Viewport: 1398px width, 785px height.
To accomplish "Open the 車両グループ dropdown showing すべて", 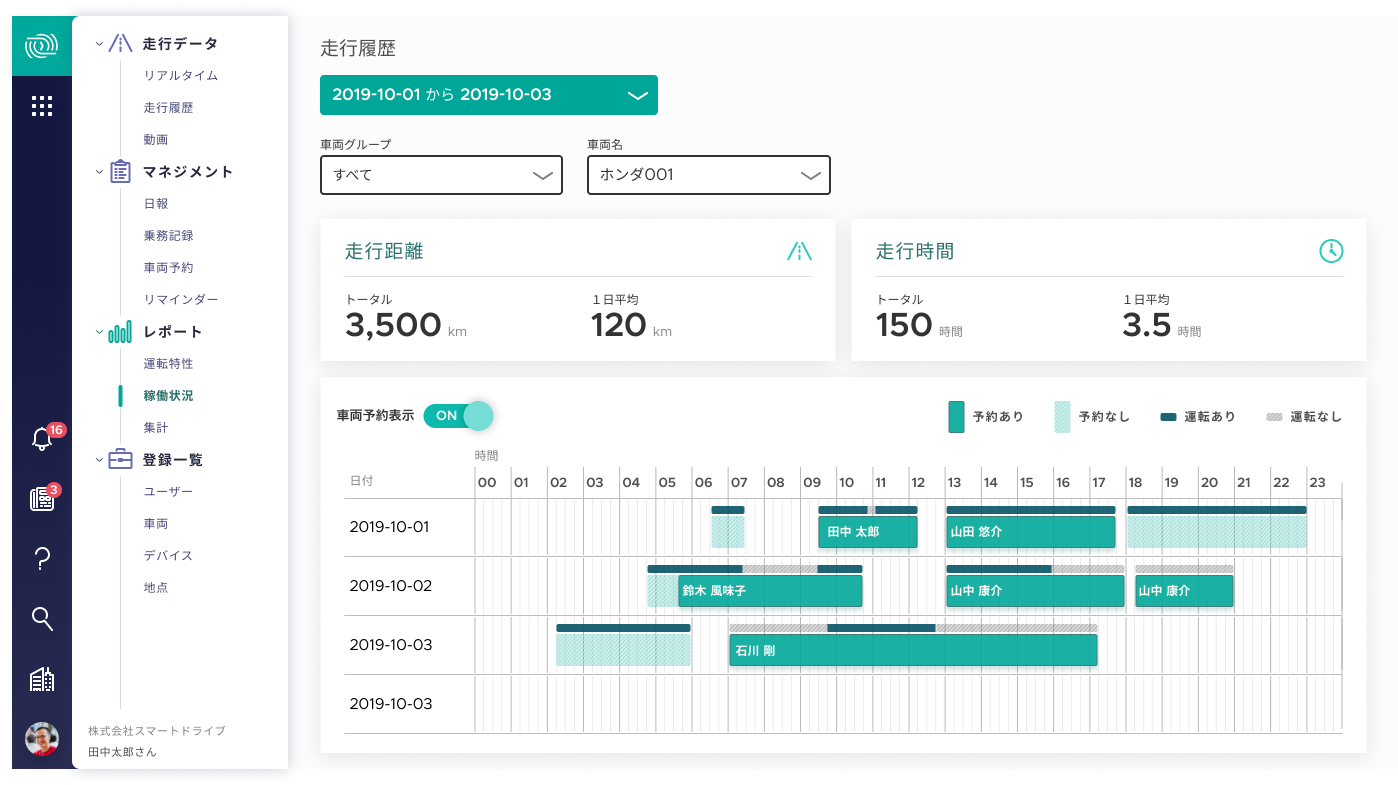I will (441, 175).
